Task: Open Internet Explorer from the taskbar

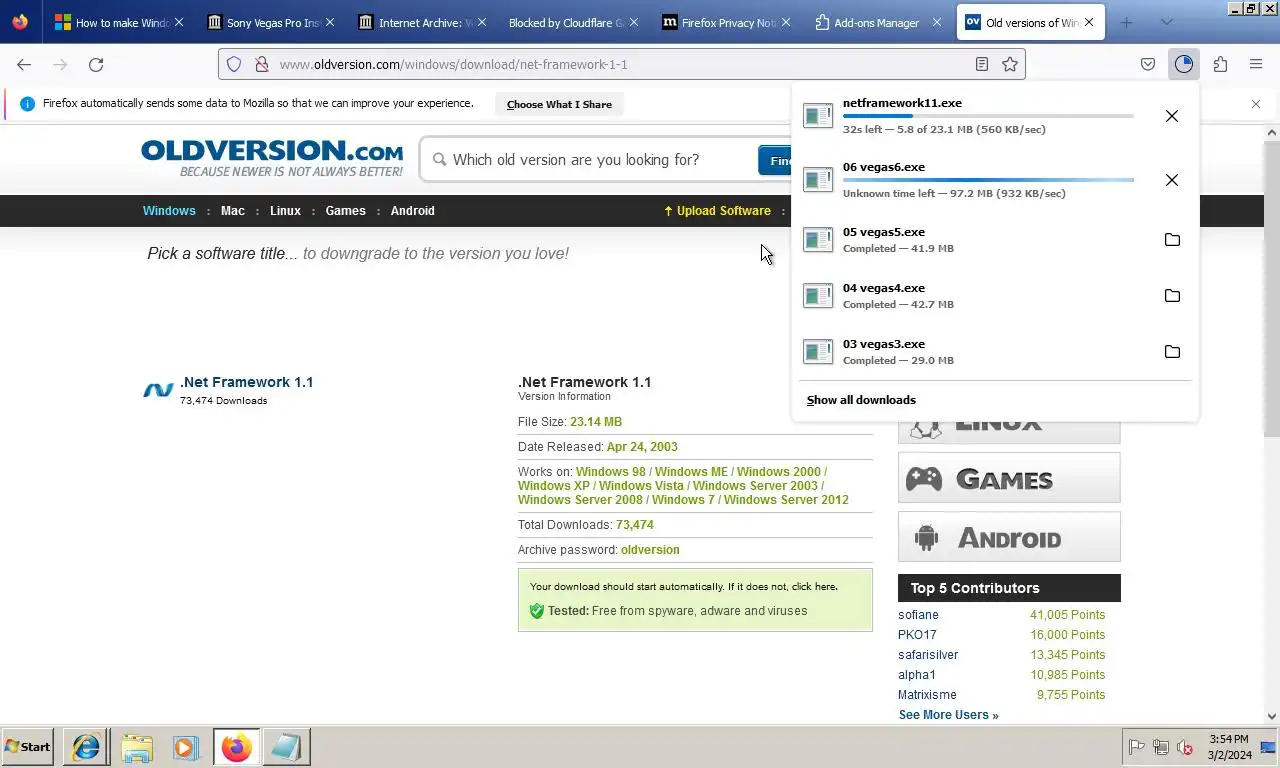Action: click(86, 747)
